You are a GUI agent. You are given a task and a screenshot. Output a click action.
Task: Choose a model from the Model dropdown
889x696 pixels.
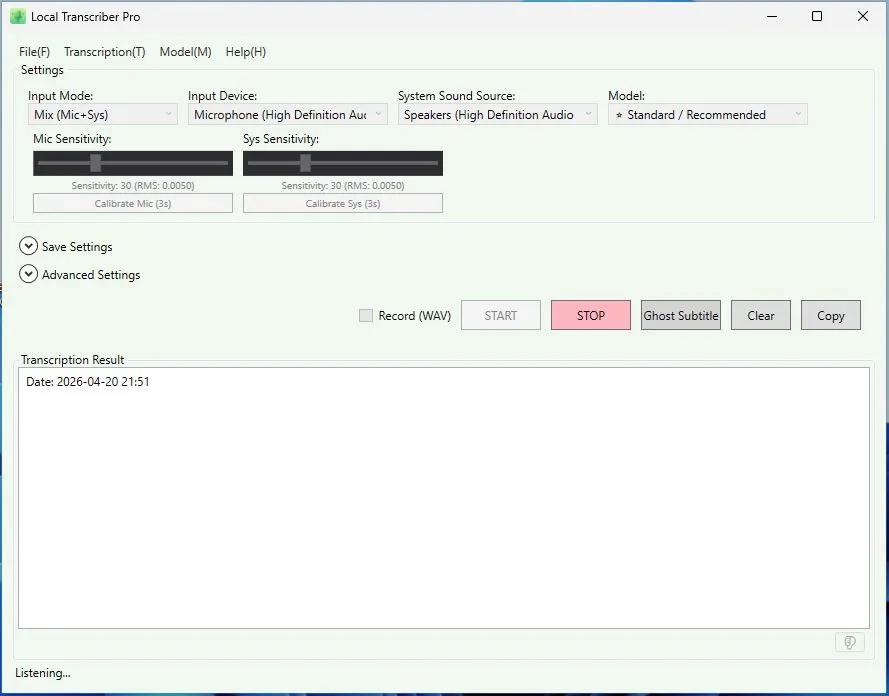coord(707,115)
